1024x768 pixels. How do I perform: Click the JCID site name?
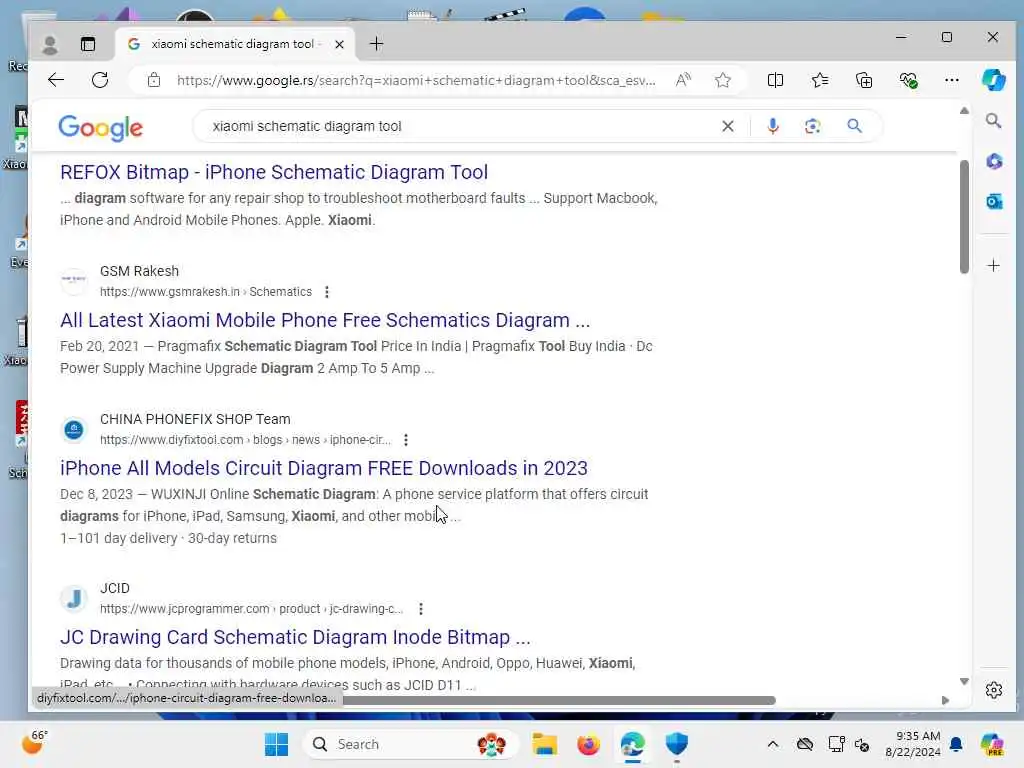[x=115, y=588]
